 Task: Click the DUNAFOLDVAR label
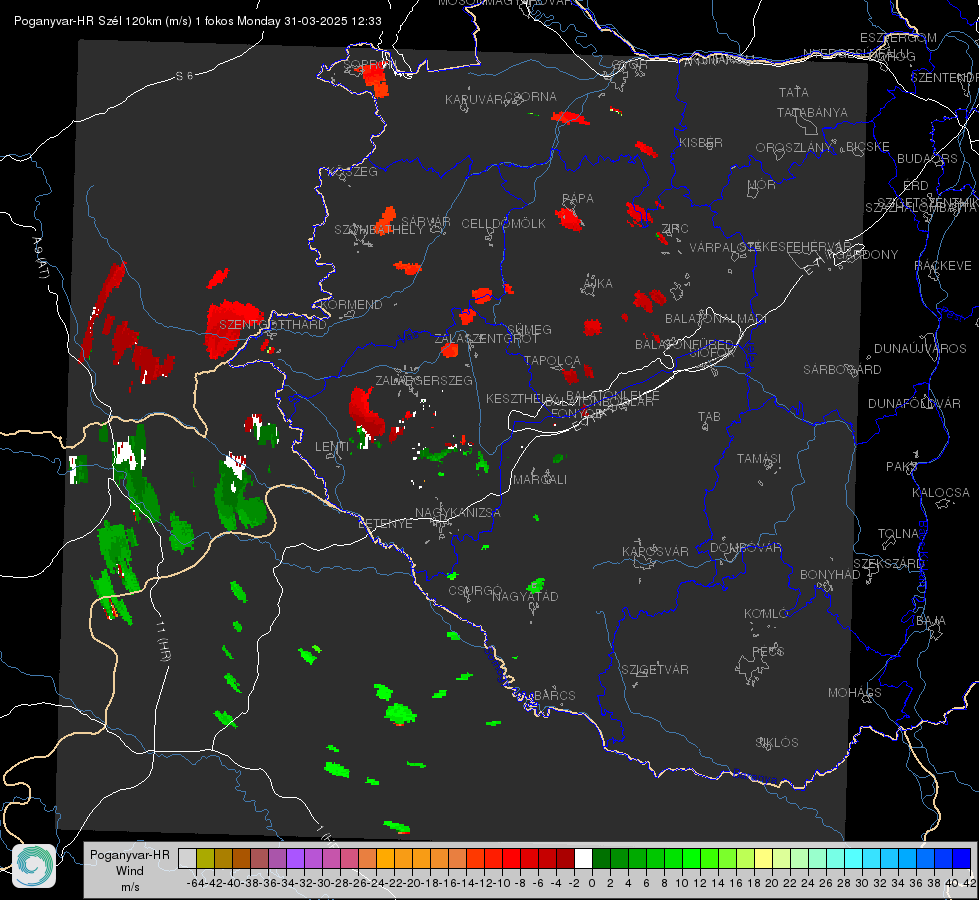(x=914, y=403)
